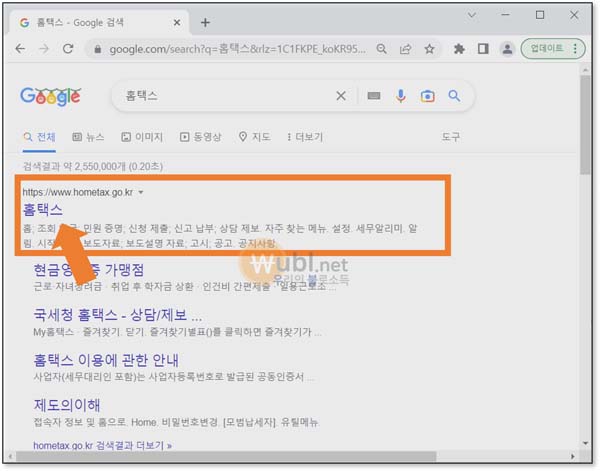Screen dimensions: 600x471
Task: Click the address bar URL
Action: [x=237, y=49]
